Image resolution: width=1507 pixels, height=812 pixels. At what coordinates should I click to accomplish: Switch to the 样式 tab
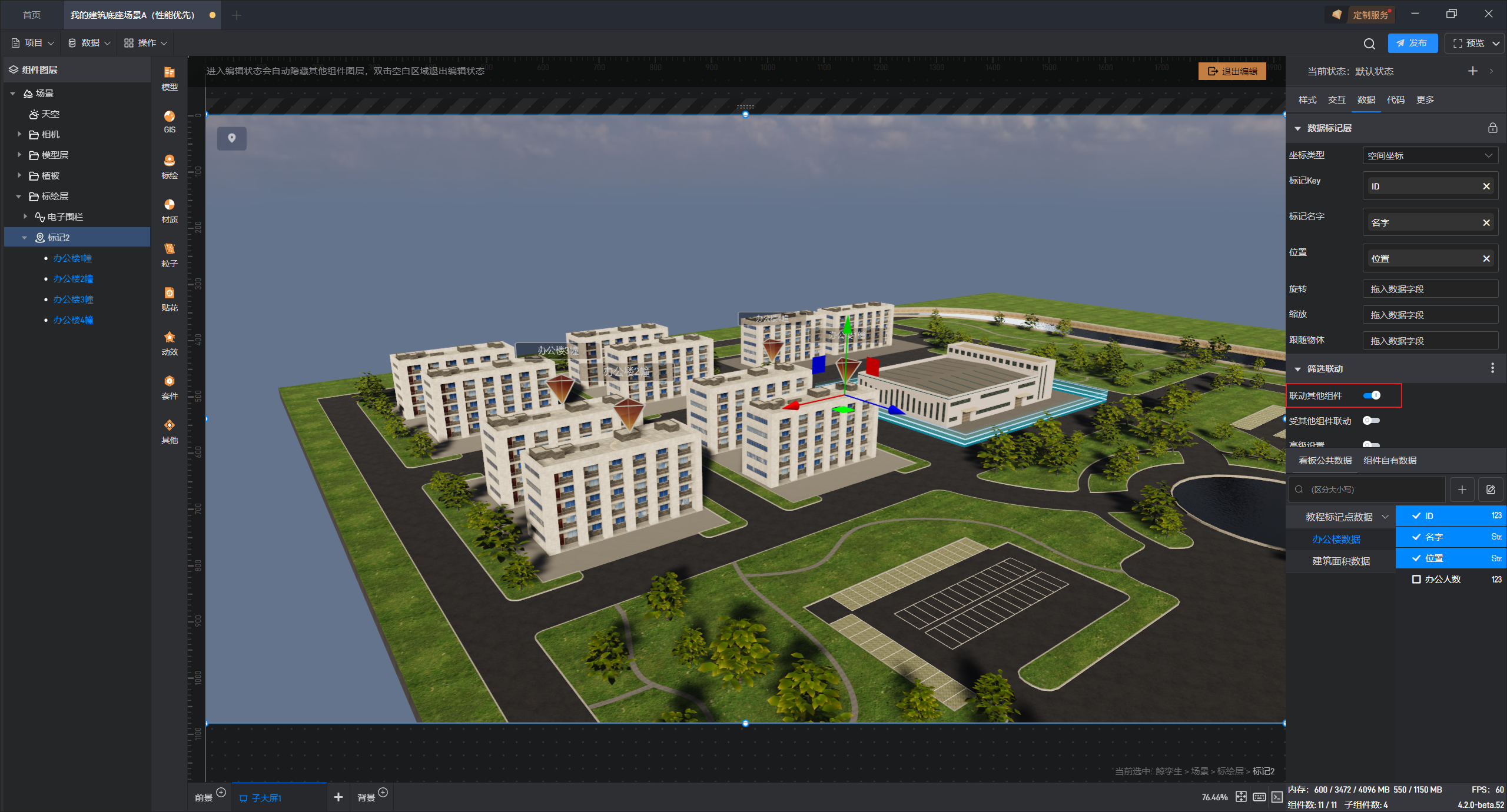tap(1307, 99)
